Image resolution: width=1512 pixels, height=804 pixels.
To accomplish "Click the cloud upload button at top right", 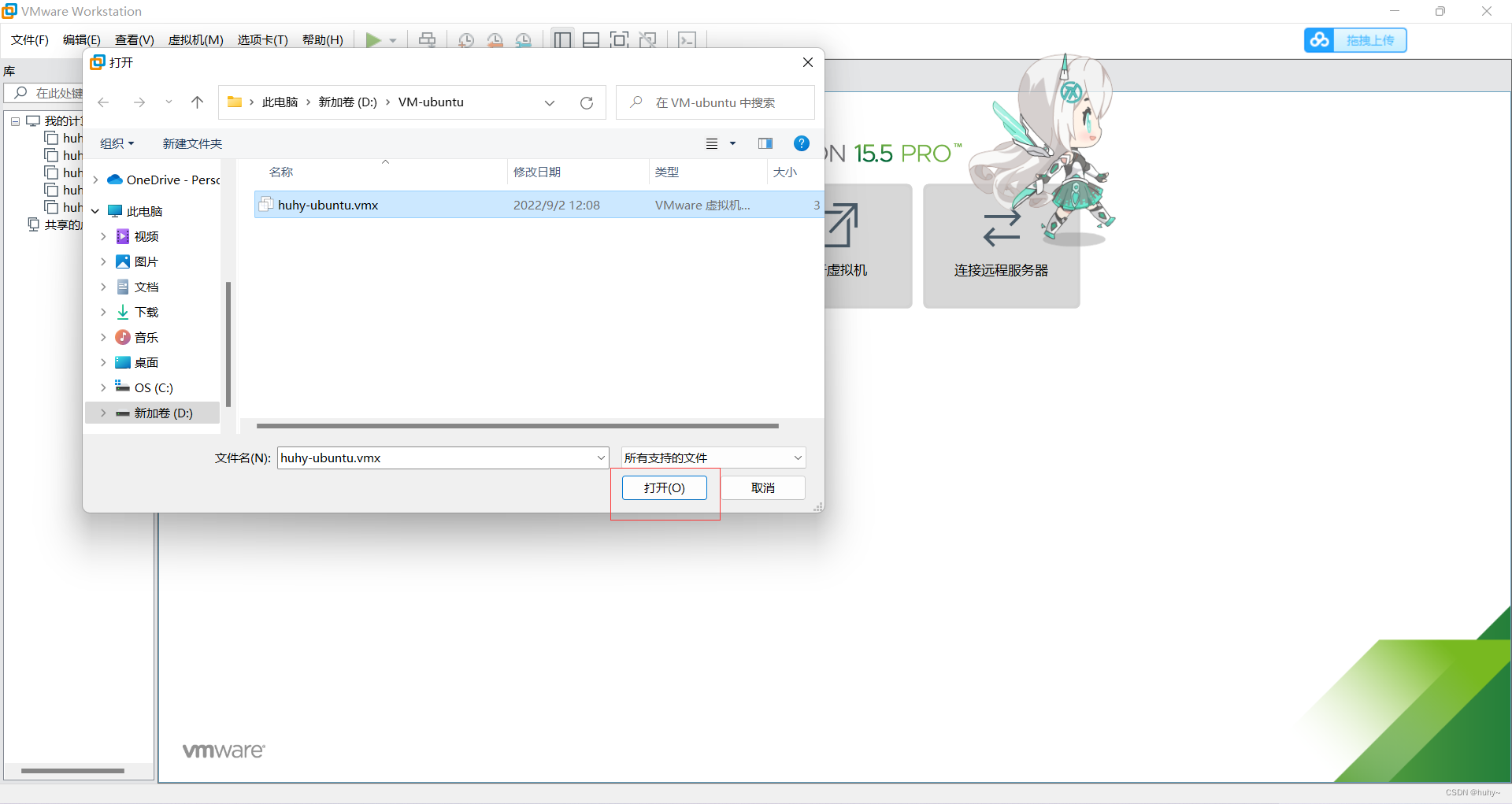I will pos(1355,40).
